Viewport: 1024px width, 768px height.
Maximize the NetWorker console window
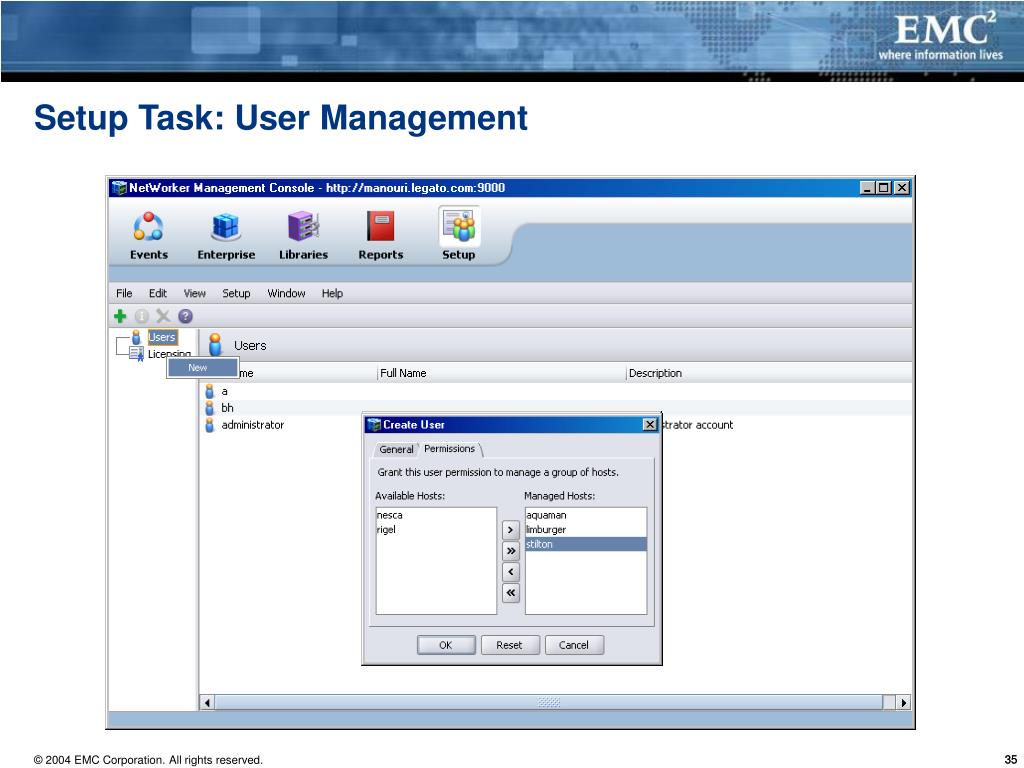point(884,188)
